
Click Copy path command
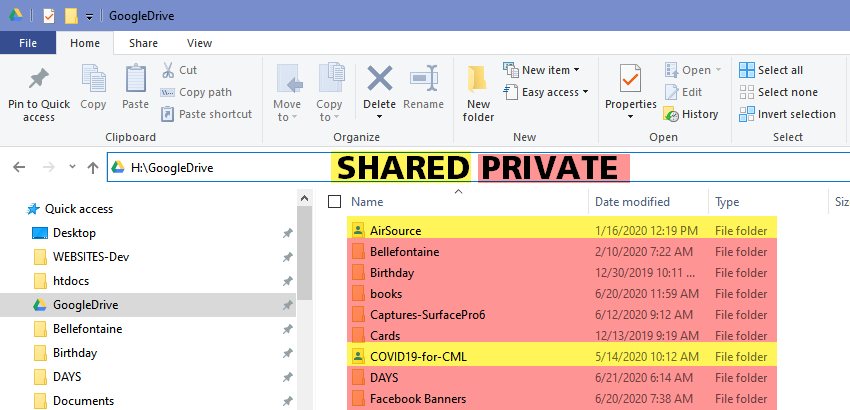click(x=196, y=92)
